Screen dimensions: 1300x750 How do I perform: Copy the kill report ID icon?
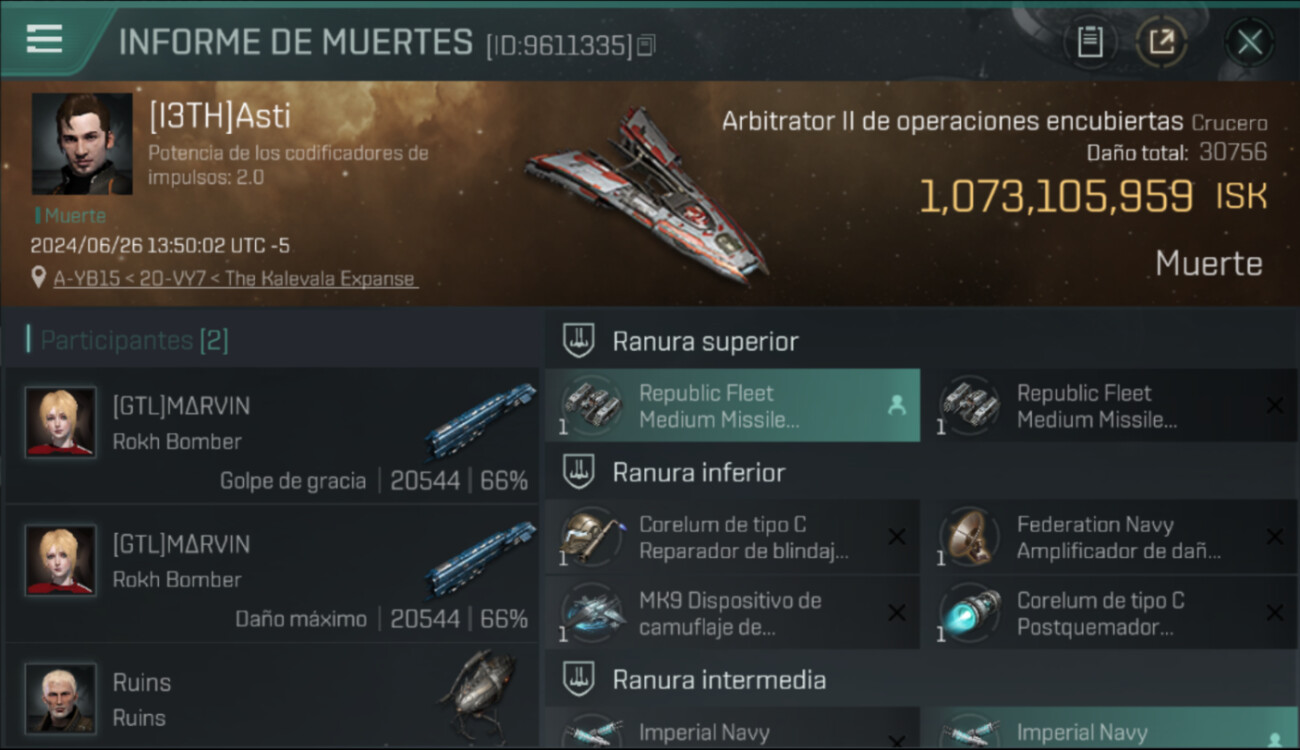pyautogui.click(x=646, y=45)
